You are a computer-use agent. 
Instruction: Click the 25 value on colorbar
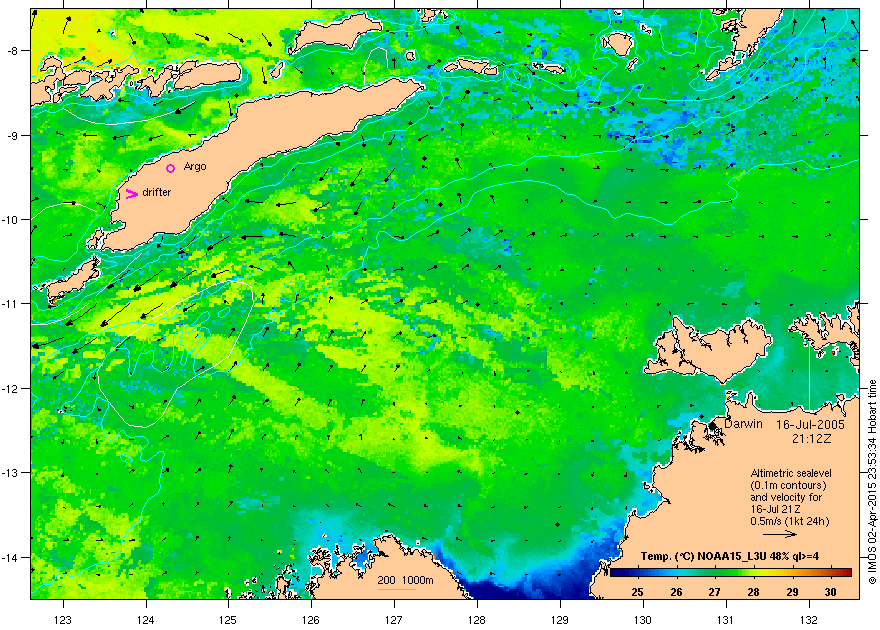click(637, 592)
